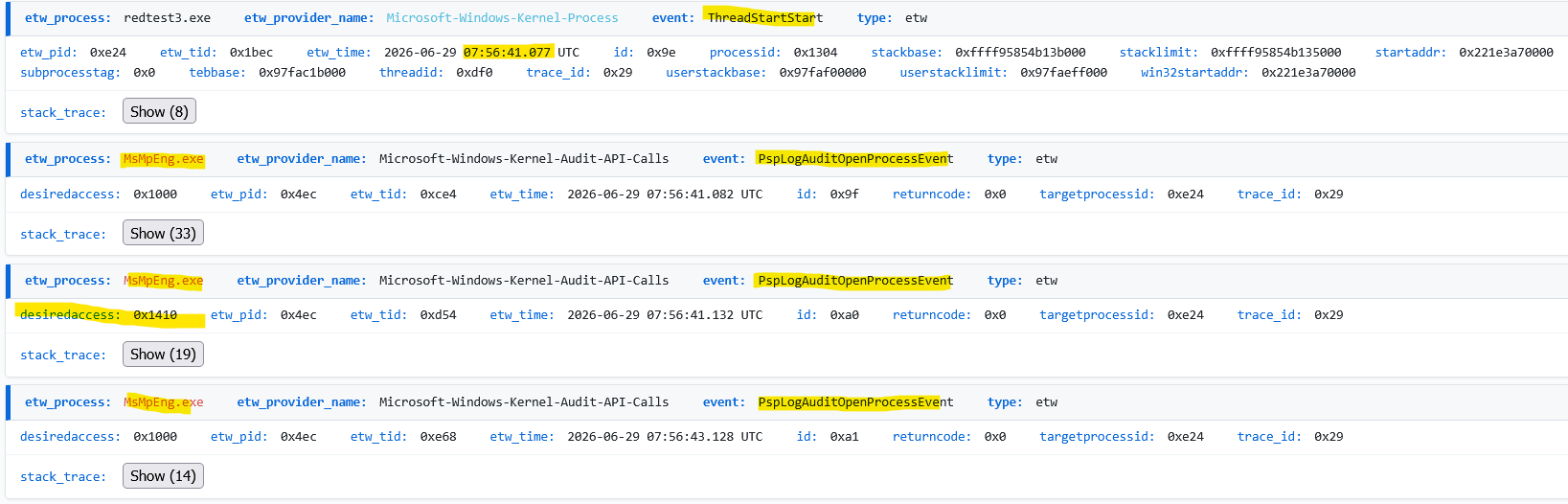Click the redtest3.exe process name
The height and width of the screenshot is (504, 1568).
point(167,18)
